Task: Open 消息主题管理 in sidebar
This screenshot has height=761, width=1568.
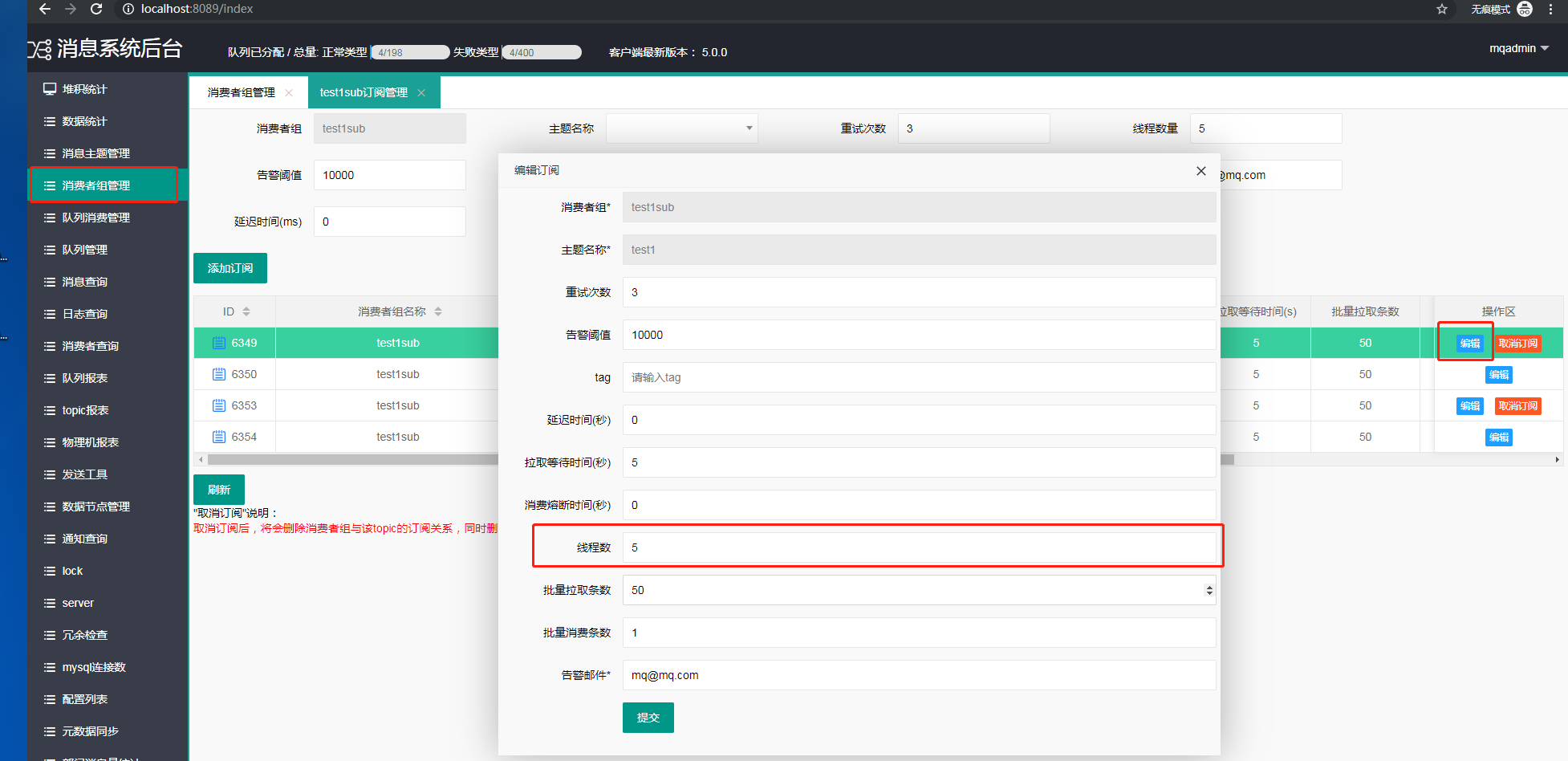Action: pyautogui.click(x=108, y=153)
